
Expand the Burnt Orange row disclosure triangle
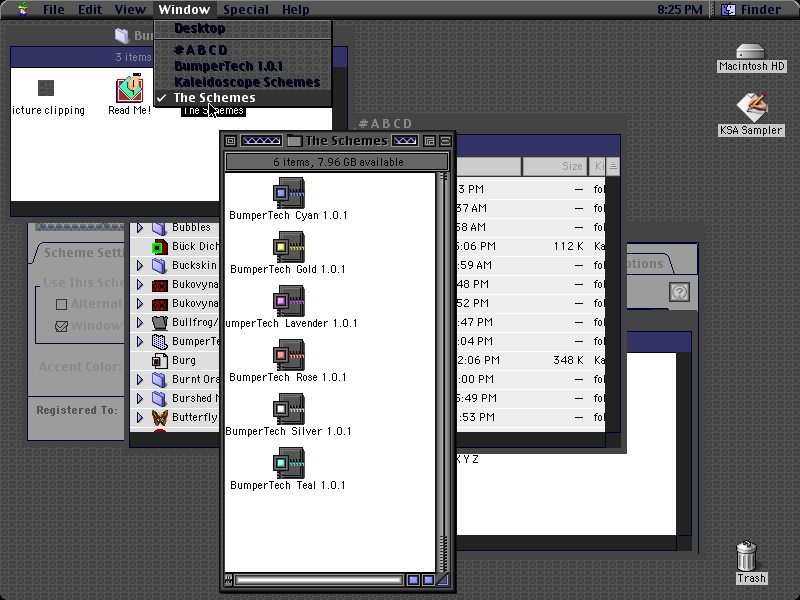coord(140,380)
